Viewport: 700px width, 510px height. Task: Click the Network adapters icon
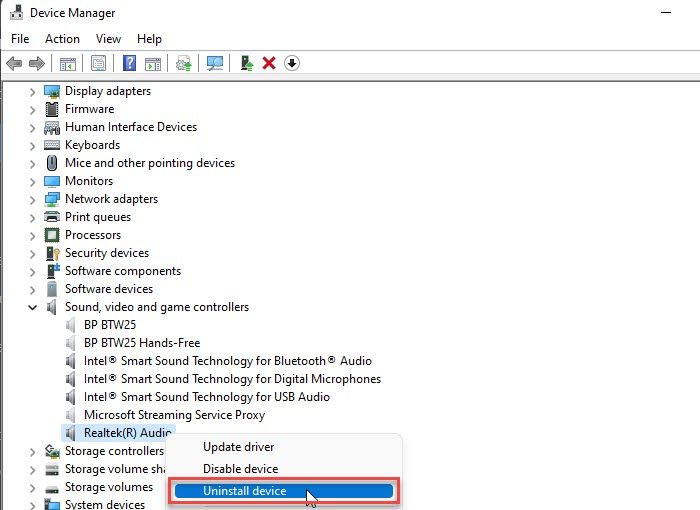click(x=52, y=199)
